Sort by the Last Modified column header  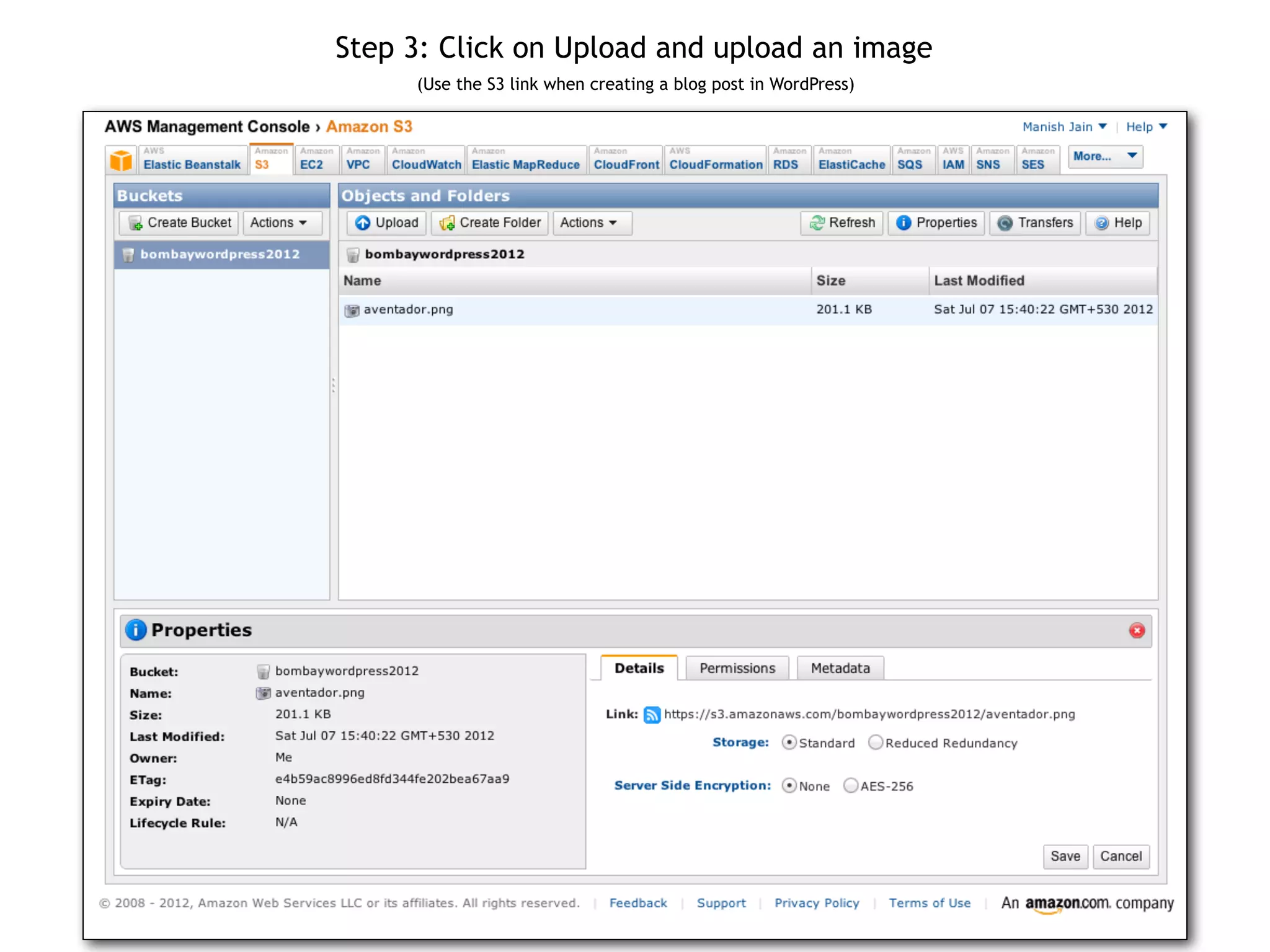(x=1043, y=281)
